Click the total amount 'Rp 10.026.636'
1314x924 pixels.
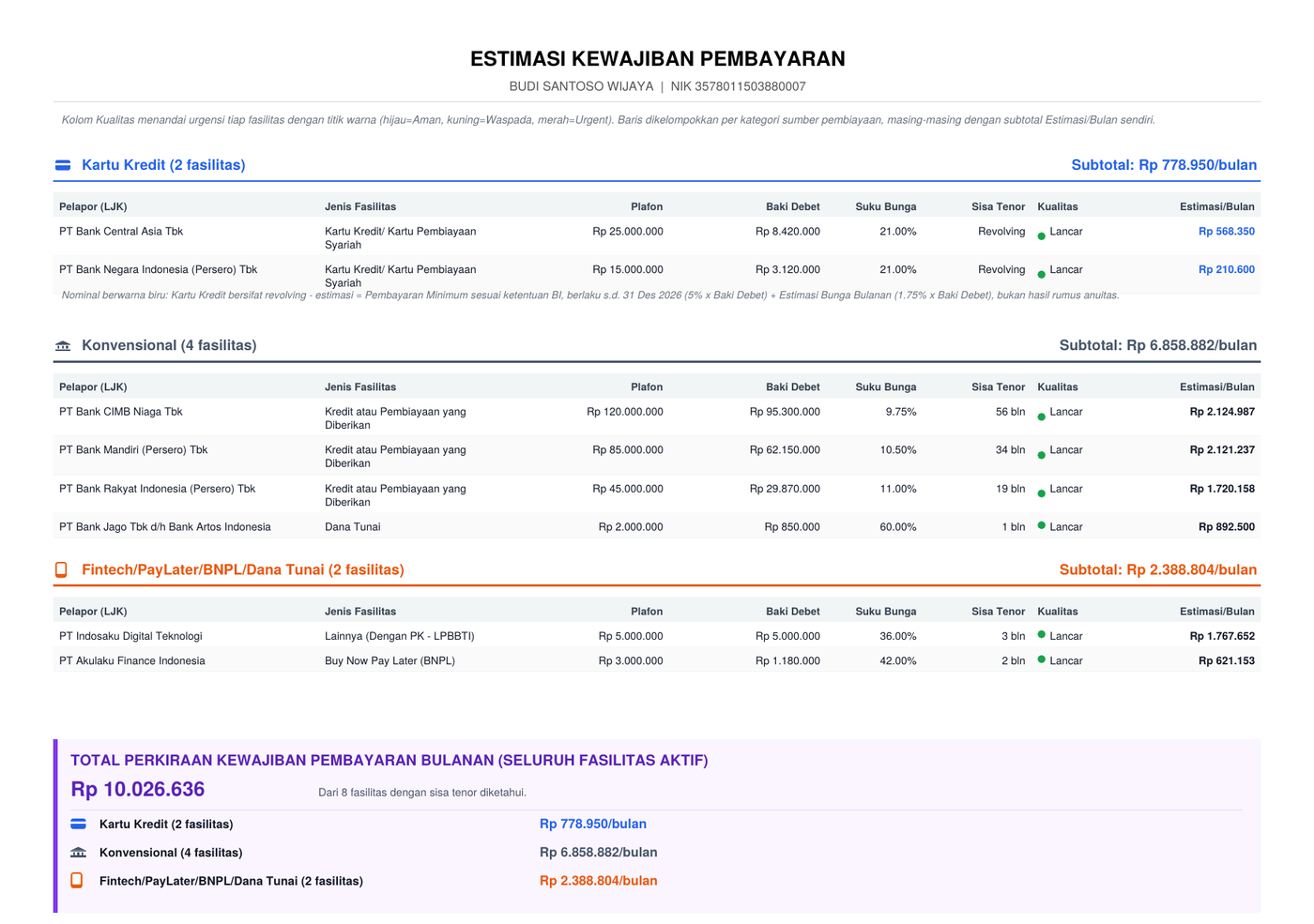tap(138, 790)
